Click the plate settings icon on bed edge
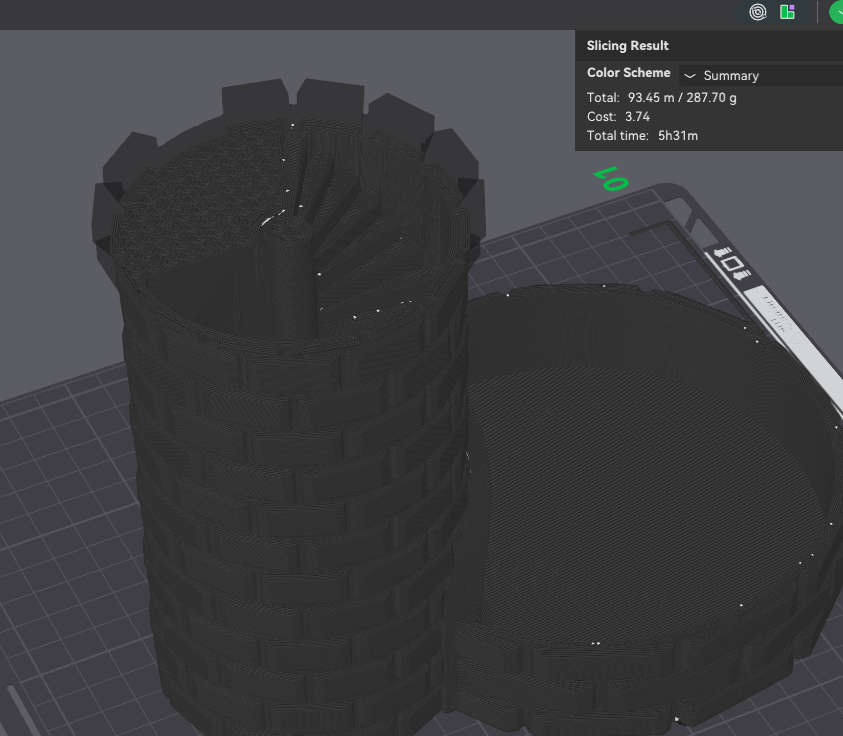 (x=732, y=263)
